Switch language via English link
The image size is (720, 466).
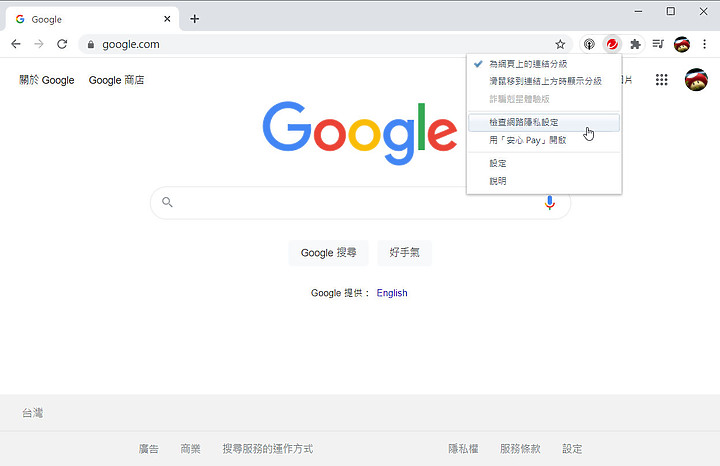coord(392,293)
